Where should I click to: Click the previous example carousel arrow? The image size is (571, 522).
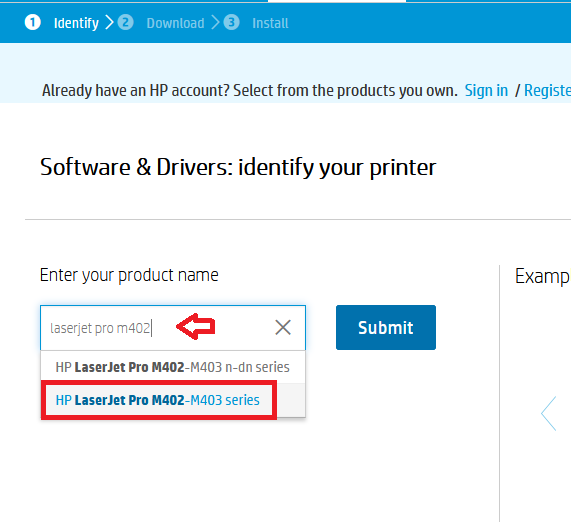coord(549,413)
